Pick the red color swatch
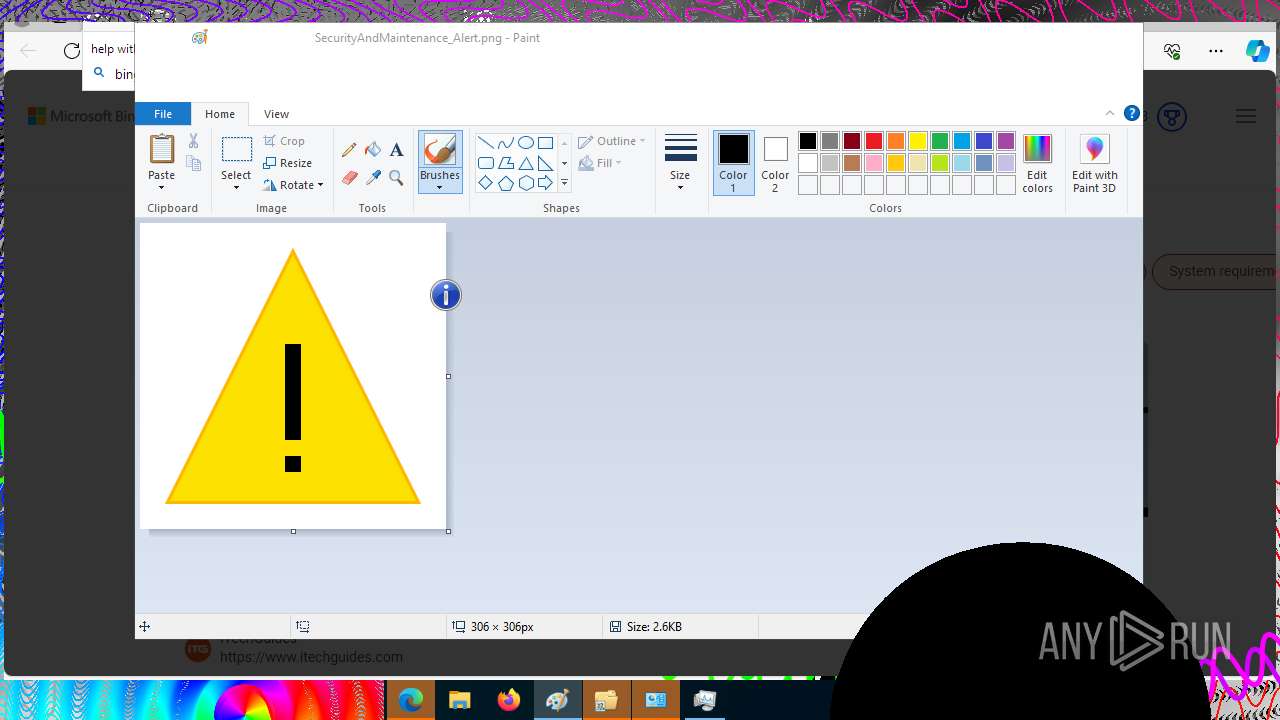Image resolution: width=1280 pixels, height=720 pixels. [874, 141]
